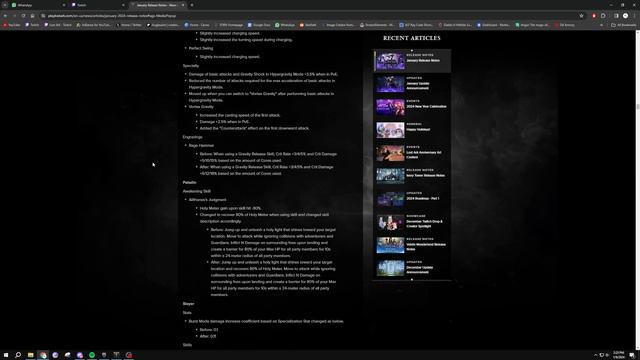Show more bookmarks overflow chevron

point(601,25)
